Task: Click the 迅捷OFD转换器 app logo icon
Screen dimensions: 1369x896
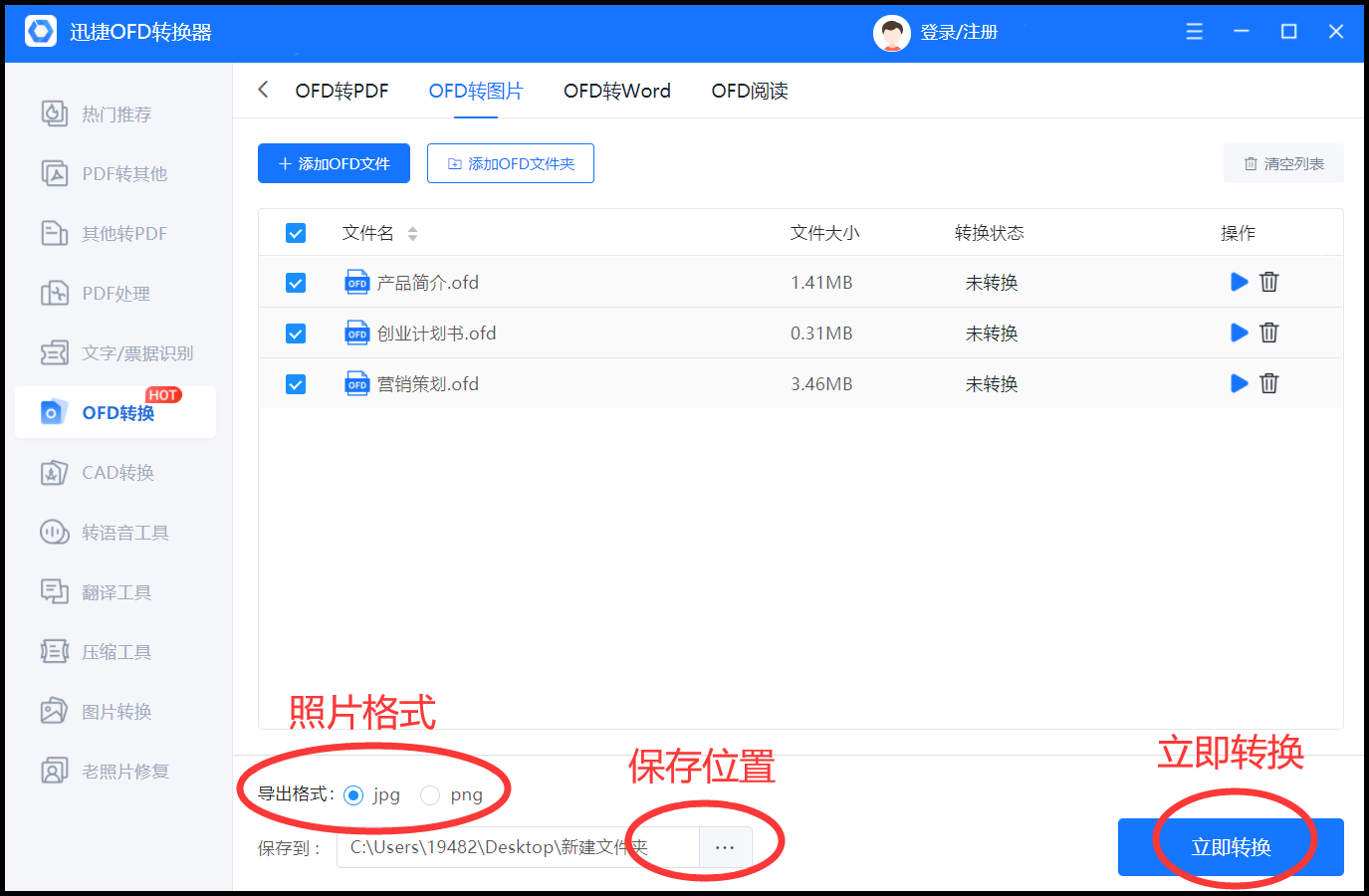Action: point(41,32)
